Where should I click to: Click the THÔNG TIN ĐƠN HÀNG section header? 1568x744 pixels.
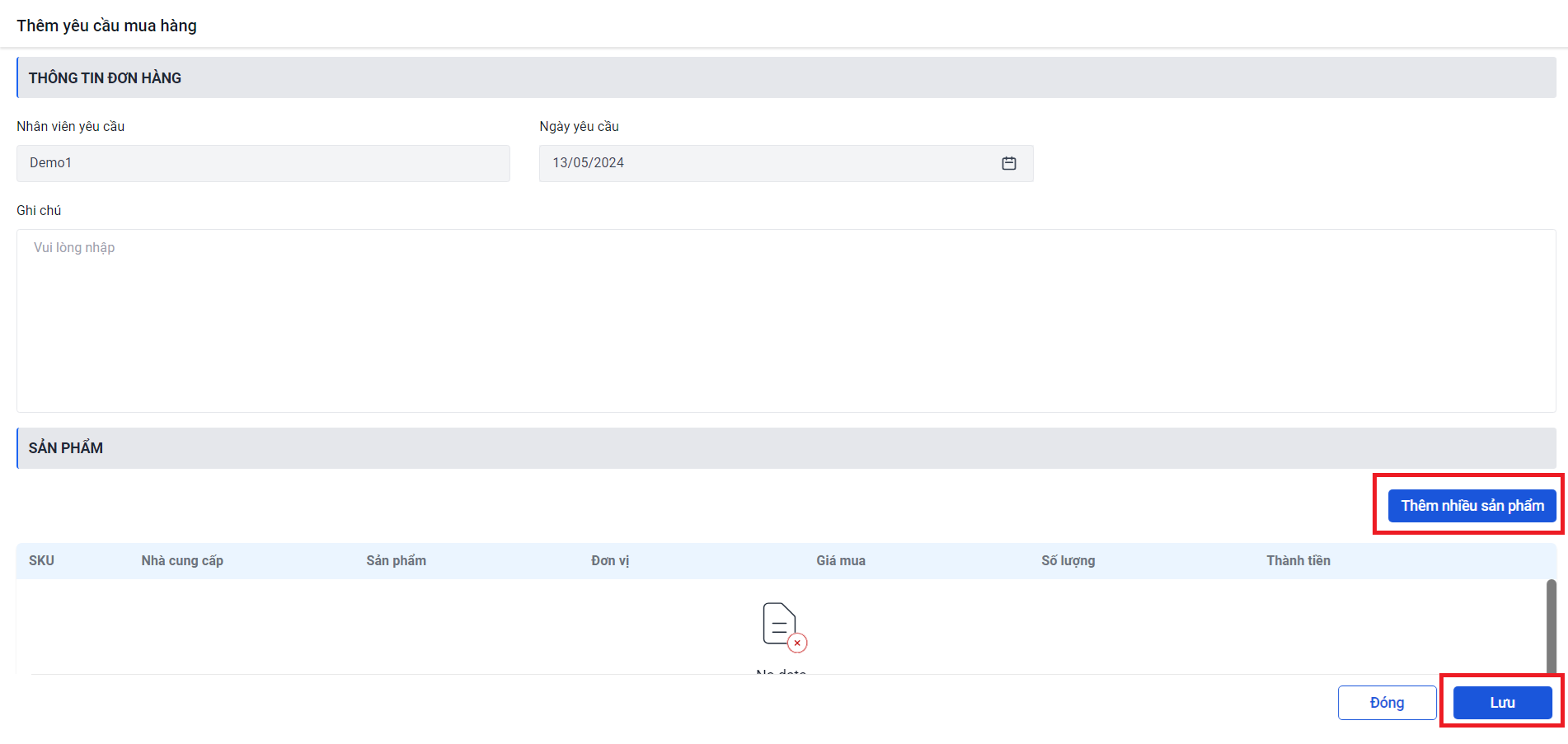[786, 77]
